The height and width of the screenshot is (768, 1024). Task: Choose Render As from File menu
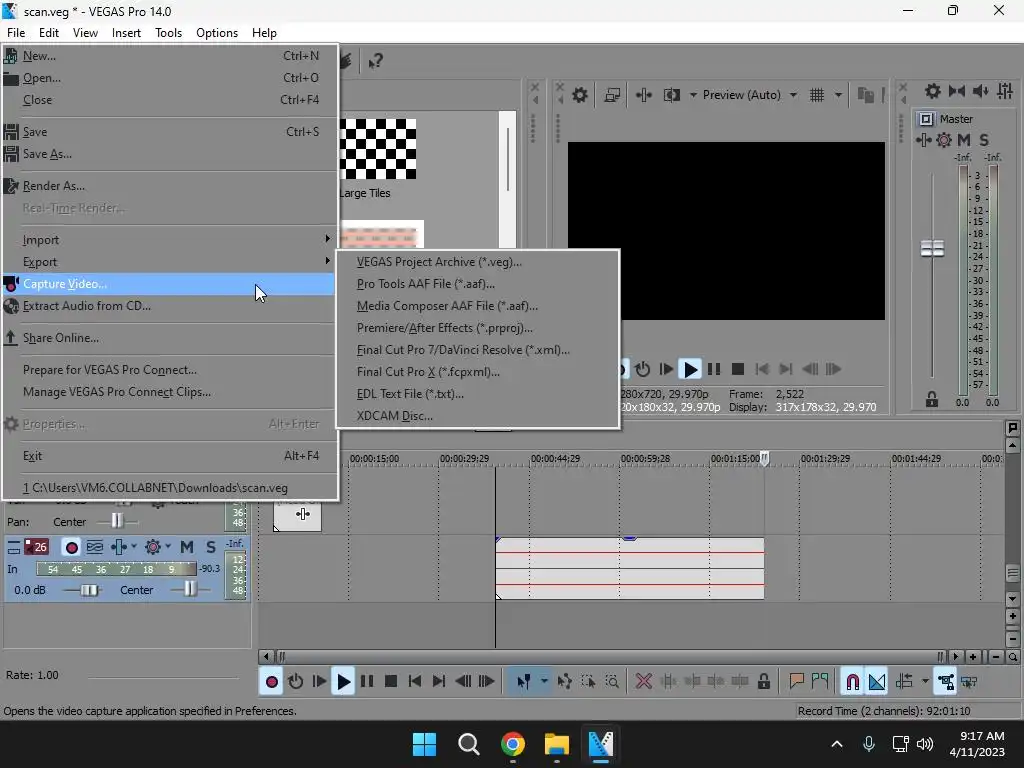170,186
